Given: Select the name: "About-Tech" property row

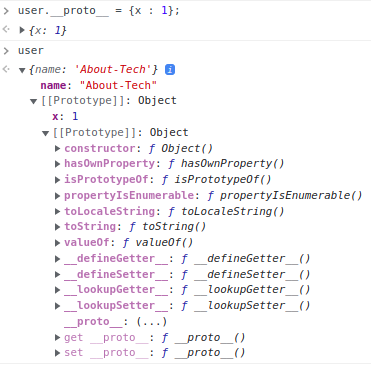Looking at the screenshot, I should point(99,85).
